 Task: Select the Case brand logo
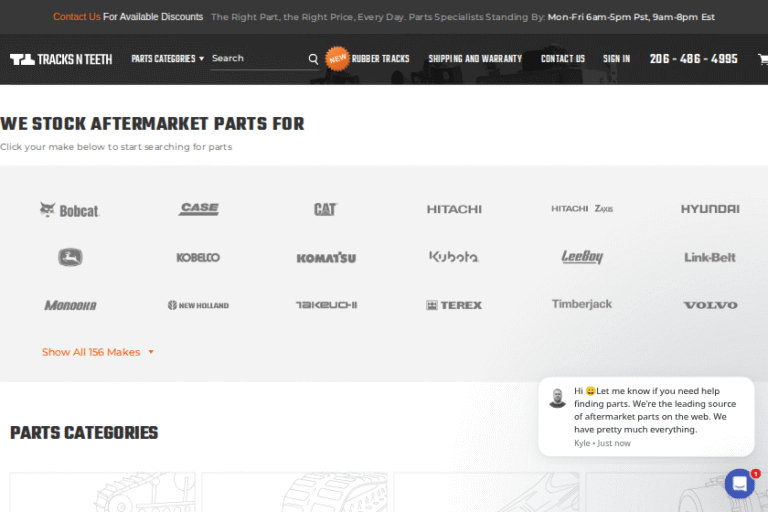[x=198, y=209]
